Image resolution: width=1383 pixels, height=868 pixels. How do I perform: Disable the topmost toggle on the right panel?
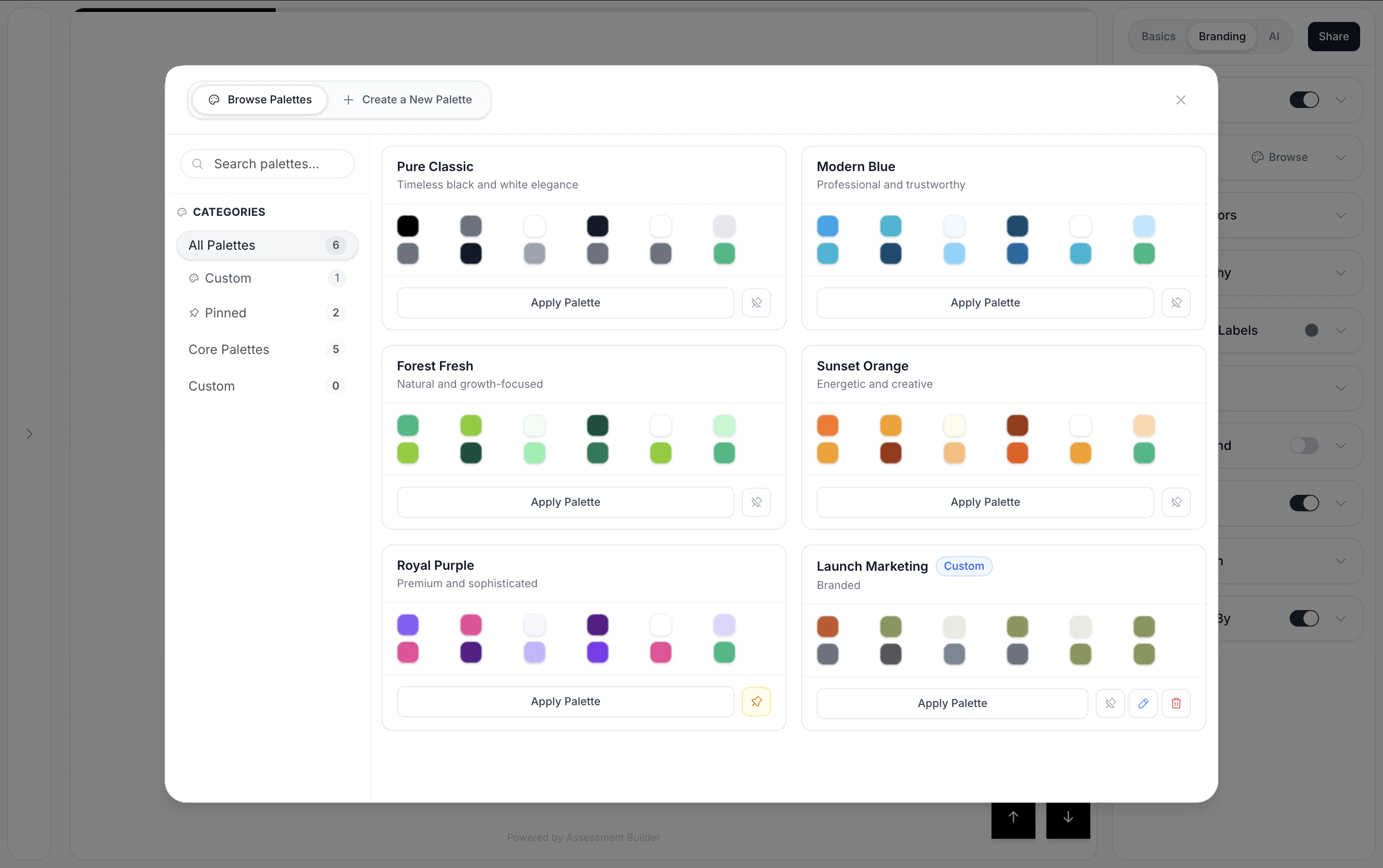(x=1304, y=100)
